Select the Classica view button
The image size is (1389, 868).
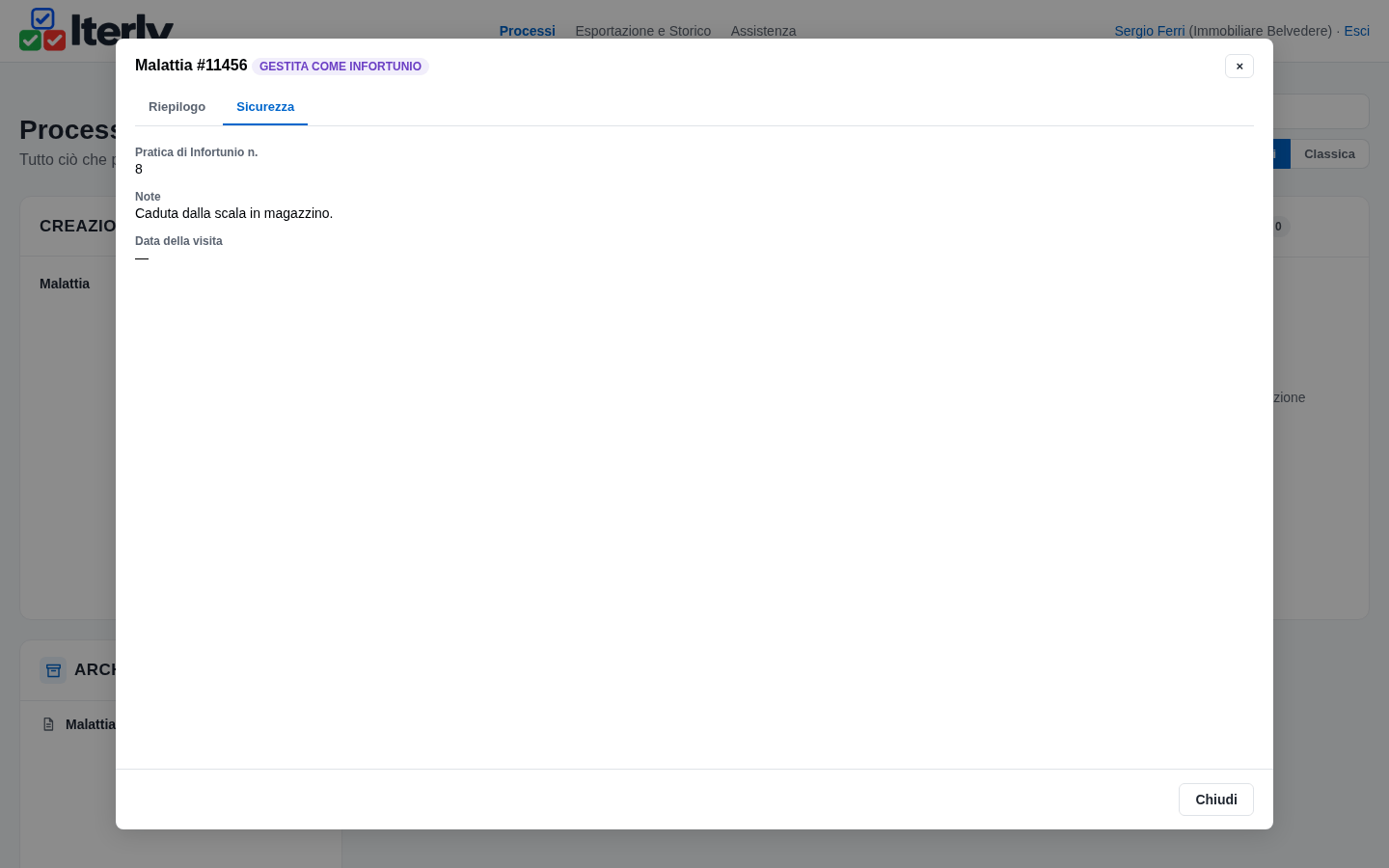pyautogui.click(x=1329, y=154)
